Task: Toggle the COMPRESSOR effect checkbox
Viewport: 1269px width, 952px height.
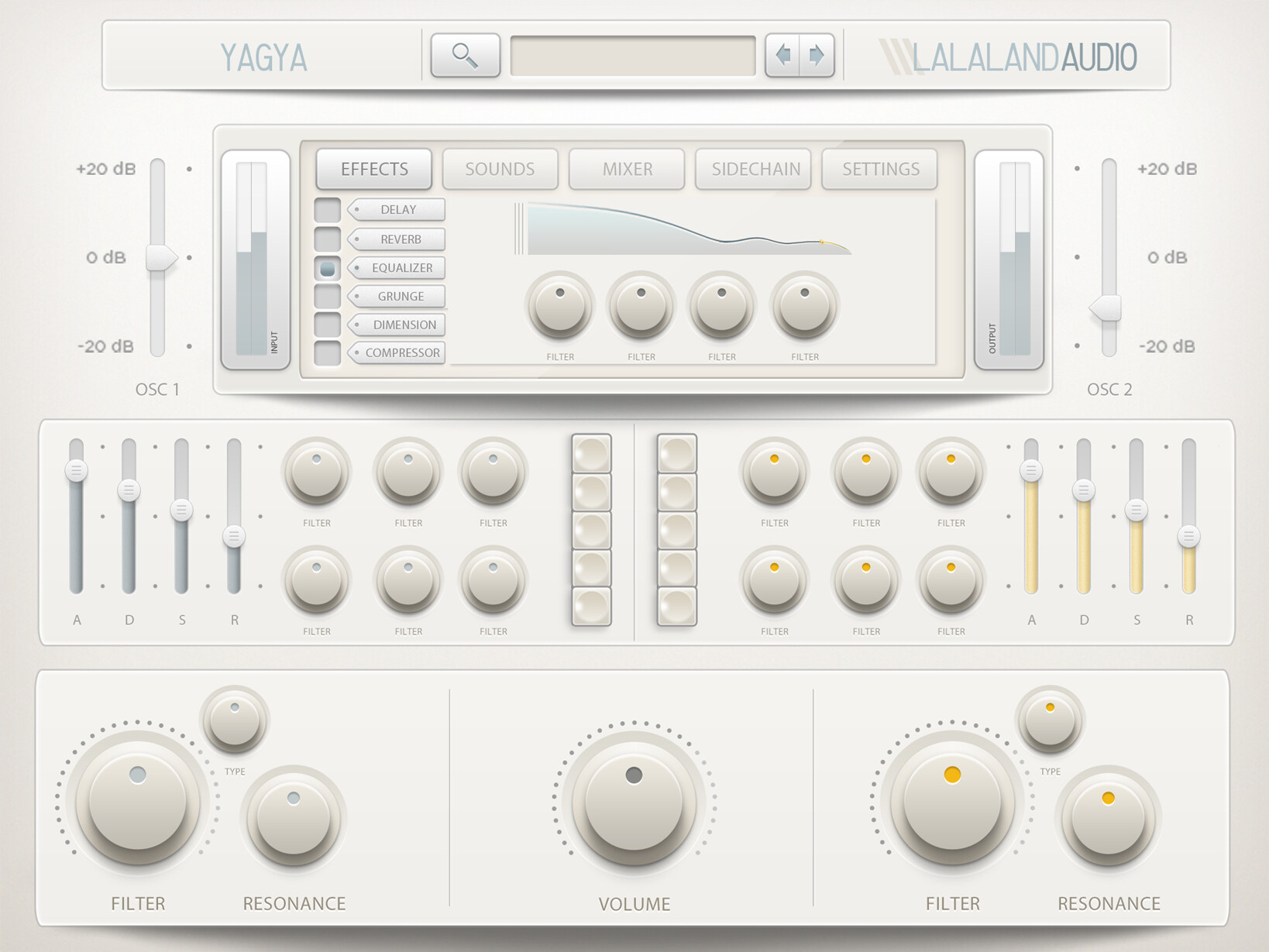Action: (x=326, y=353)
